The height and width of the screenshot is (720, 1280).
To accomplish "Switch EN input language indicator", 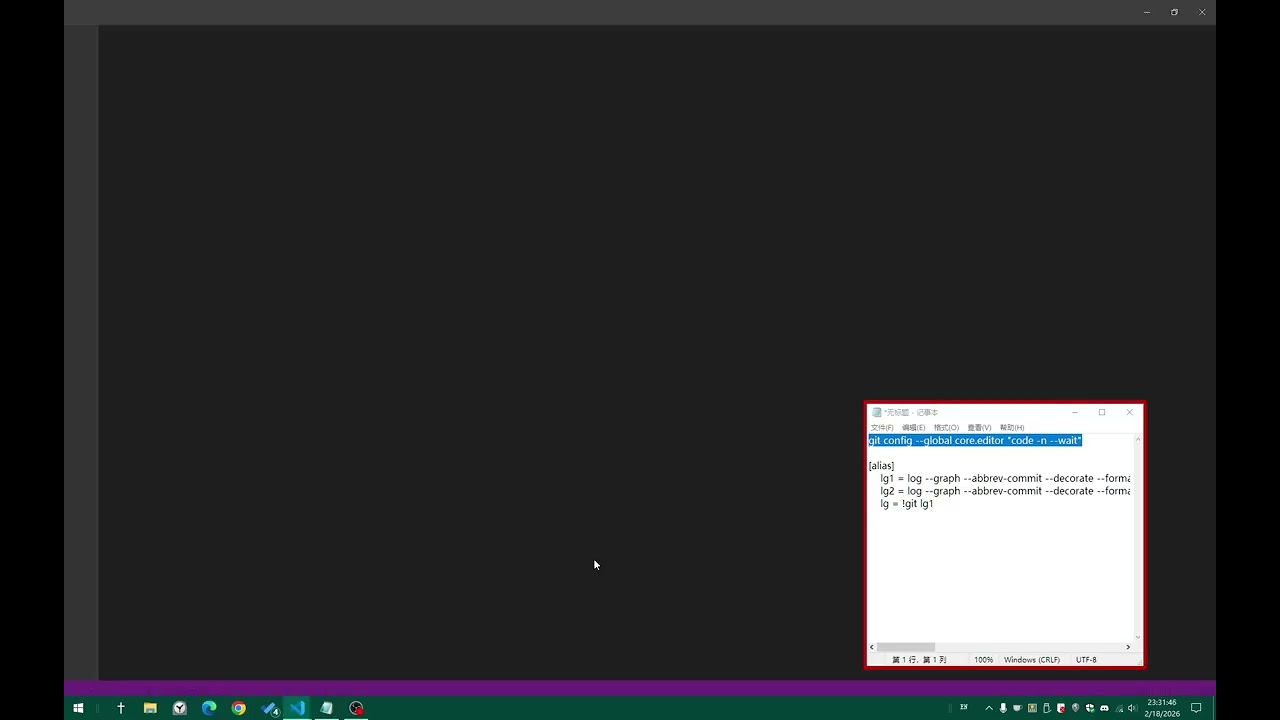I will click(964, 707).
